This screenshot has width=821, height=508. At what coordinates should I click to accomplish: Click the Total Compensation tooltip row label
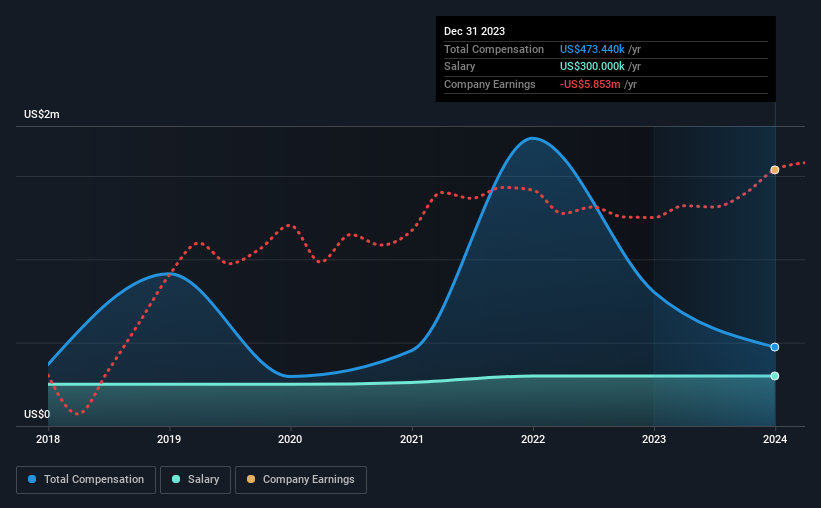tap(494, 49)
